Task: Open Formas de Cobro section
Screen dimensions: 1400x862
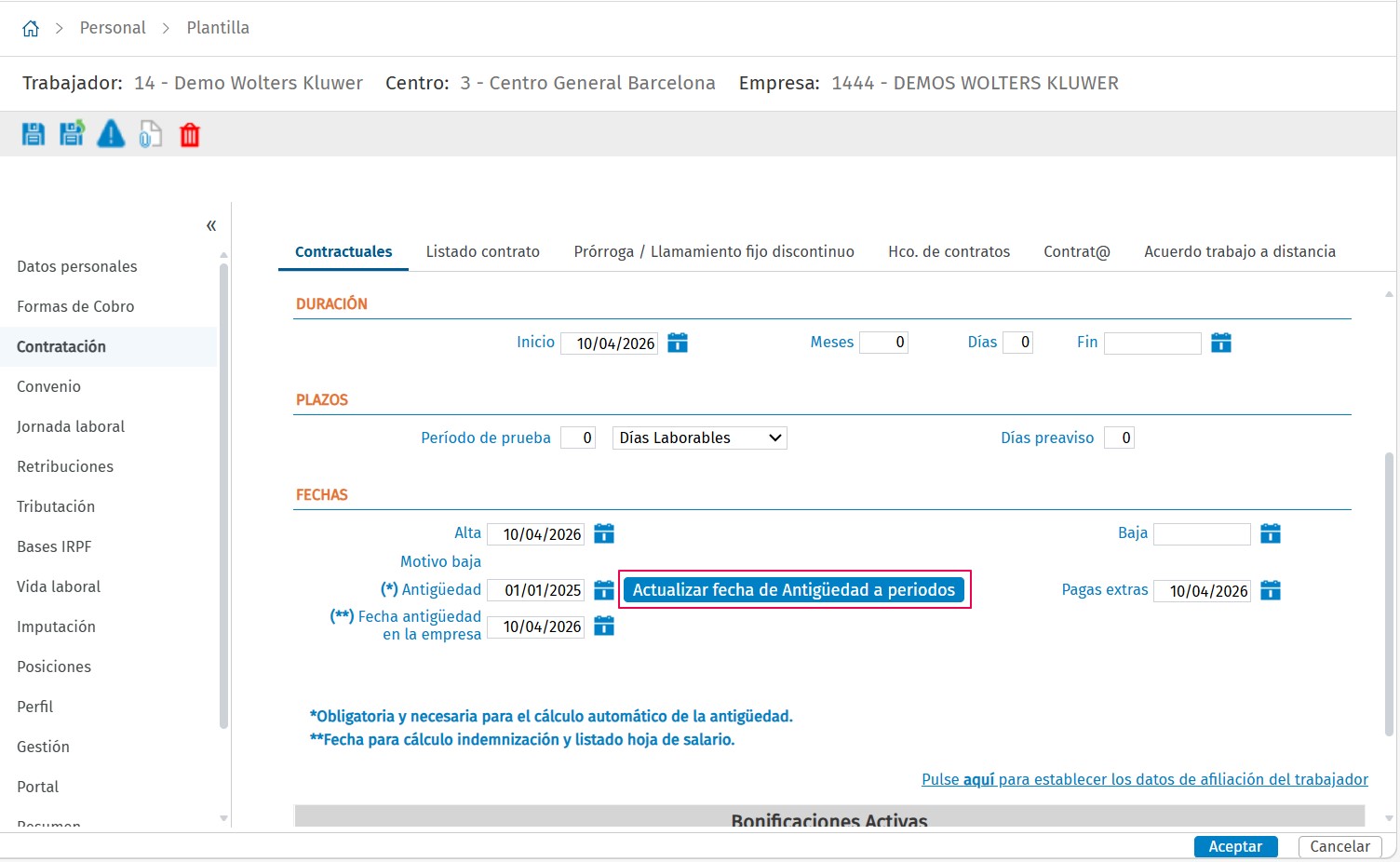Action: coord(75,306)
